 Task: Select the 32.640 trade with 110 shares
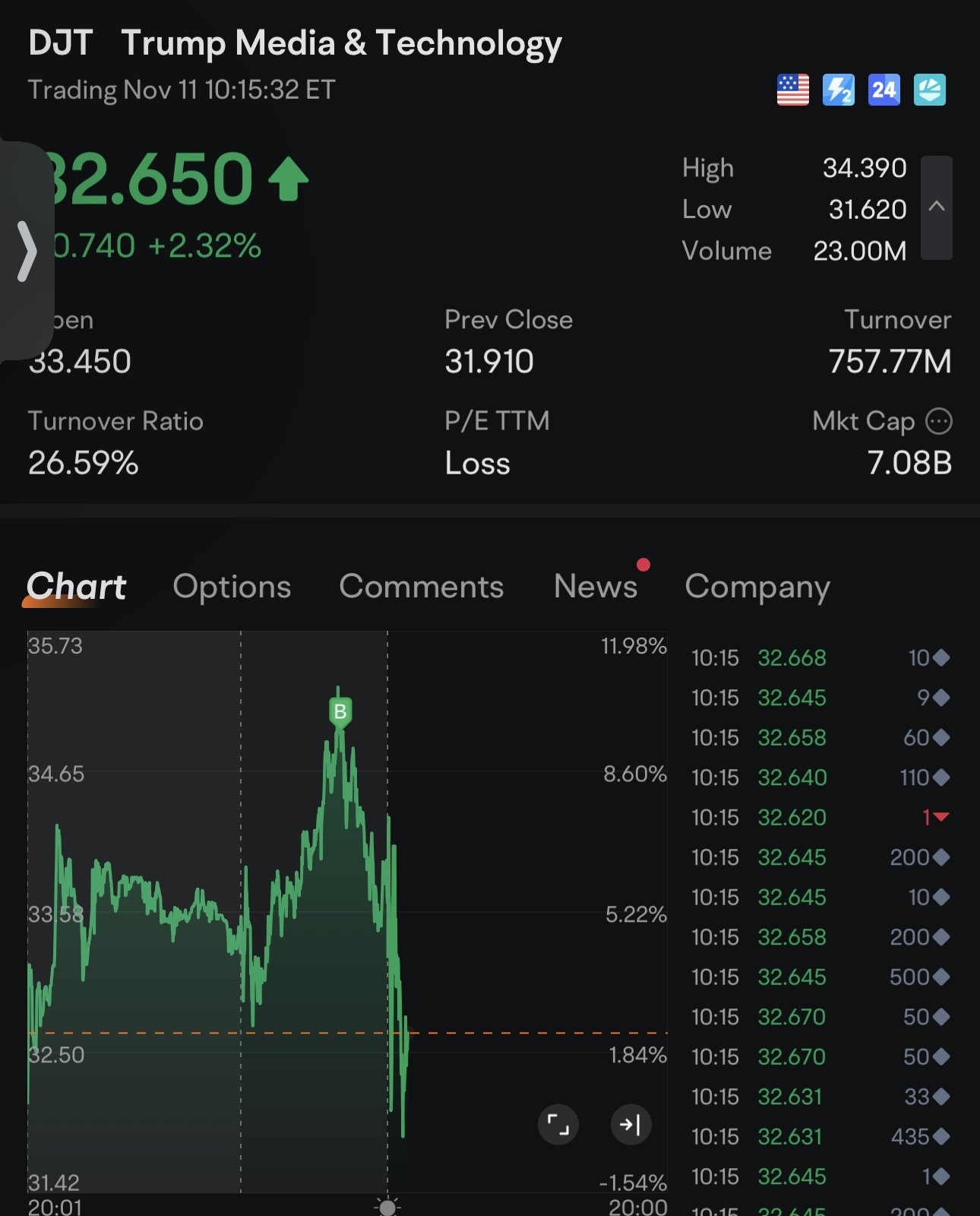820,777
